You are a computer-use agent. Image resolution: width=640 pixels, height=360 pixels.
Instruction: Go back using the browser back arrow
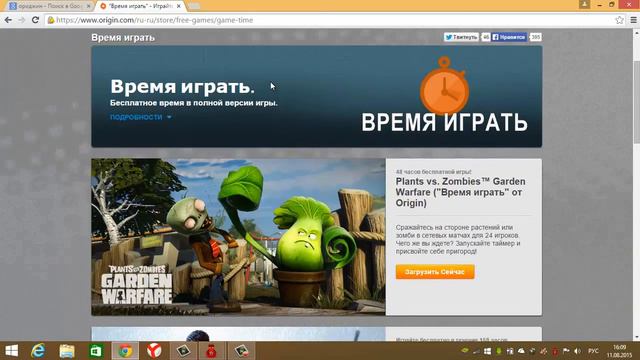coord(8,20)
